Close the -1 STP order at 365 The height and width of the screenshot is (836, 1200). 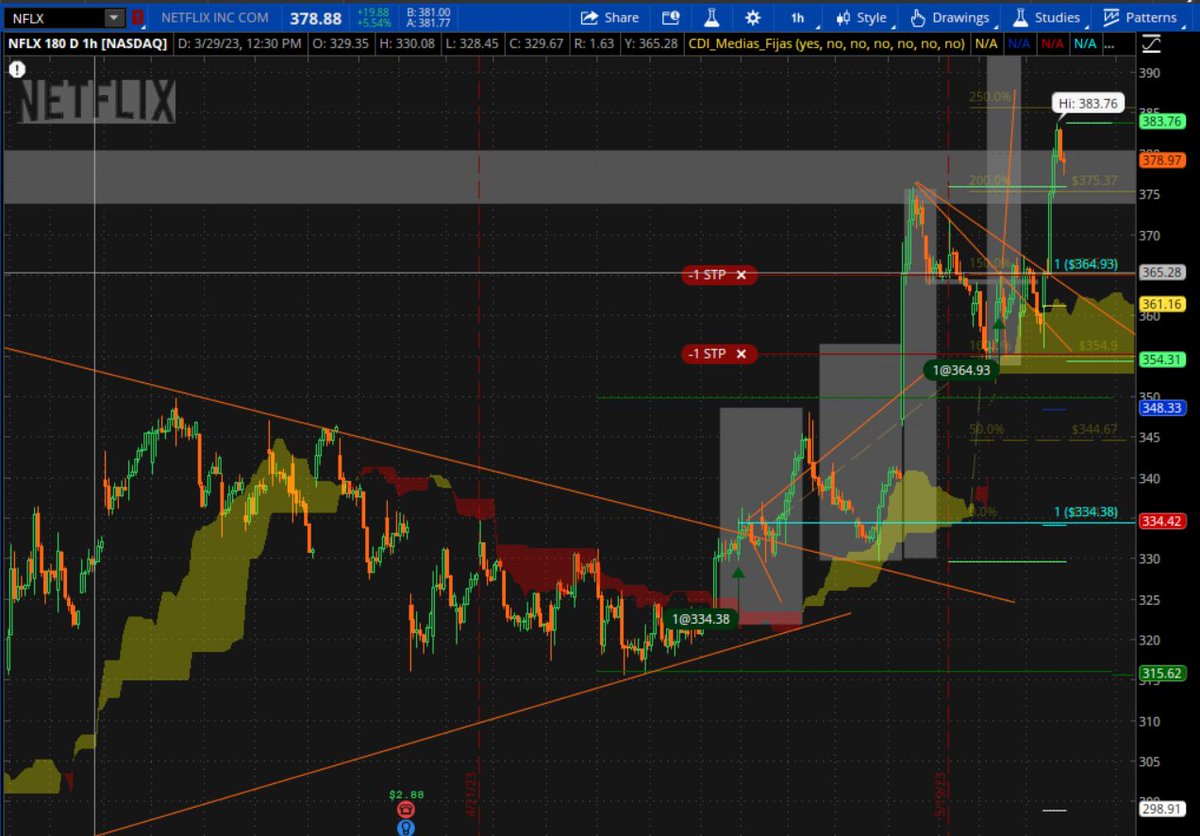tap(741, 275)
